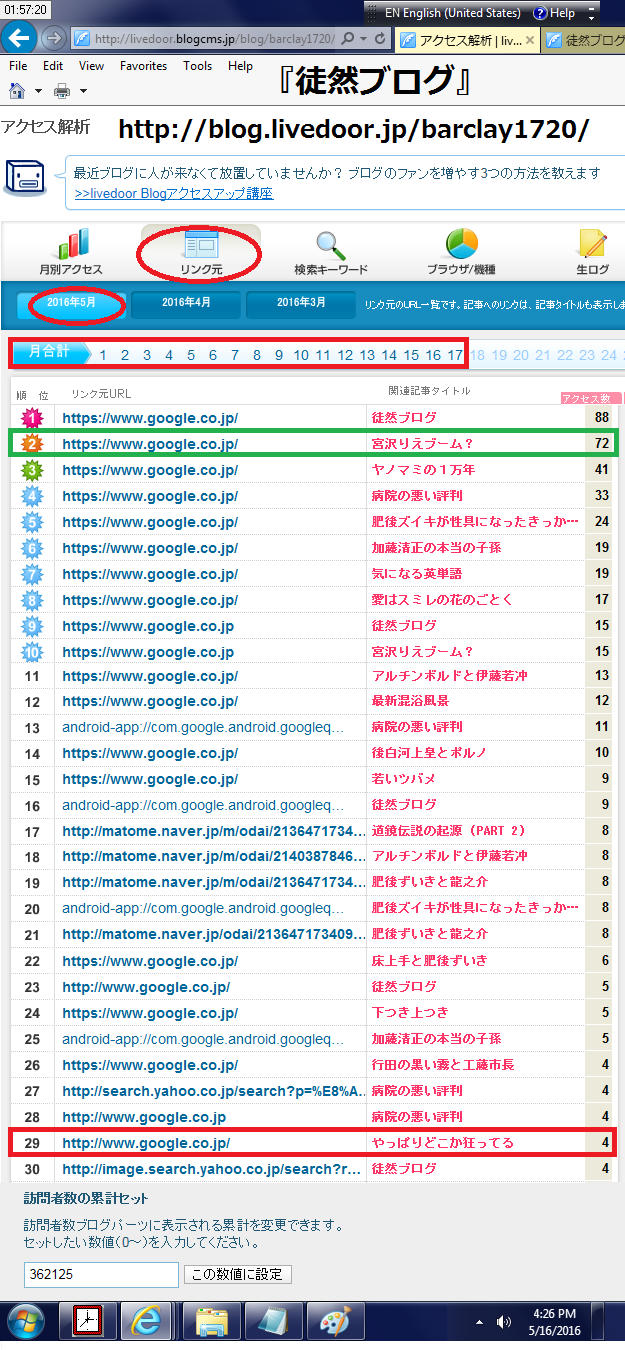Open livedoor Blogアクセスアップ講座 link
This screenshot has height=1350, width=625.
(174, 193)
